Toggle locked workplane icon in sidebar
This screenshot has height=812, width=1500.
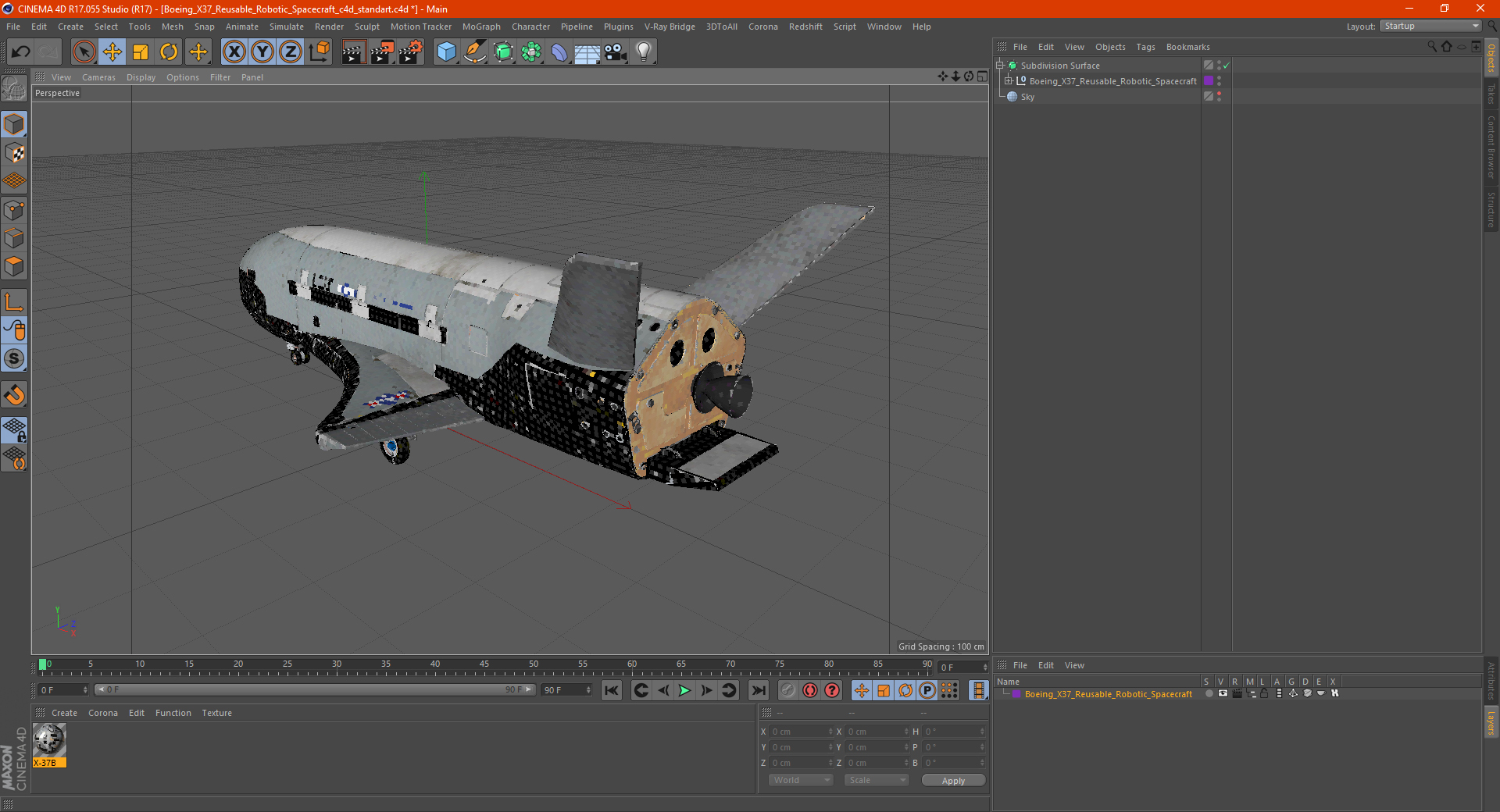pos(14,430)
